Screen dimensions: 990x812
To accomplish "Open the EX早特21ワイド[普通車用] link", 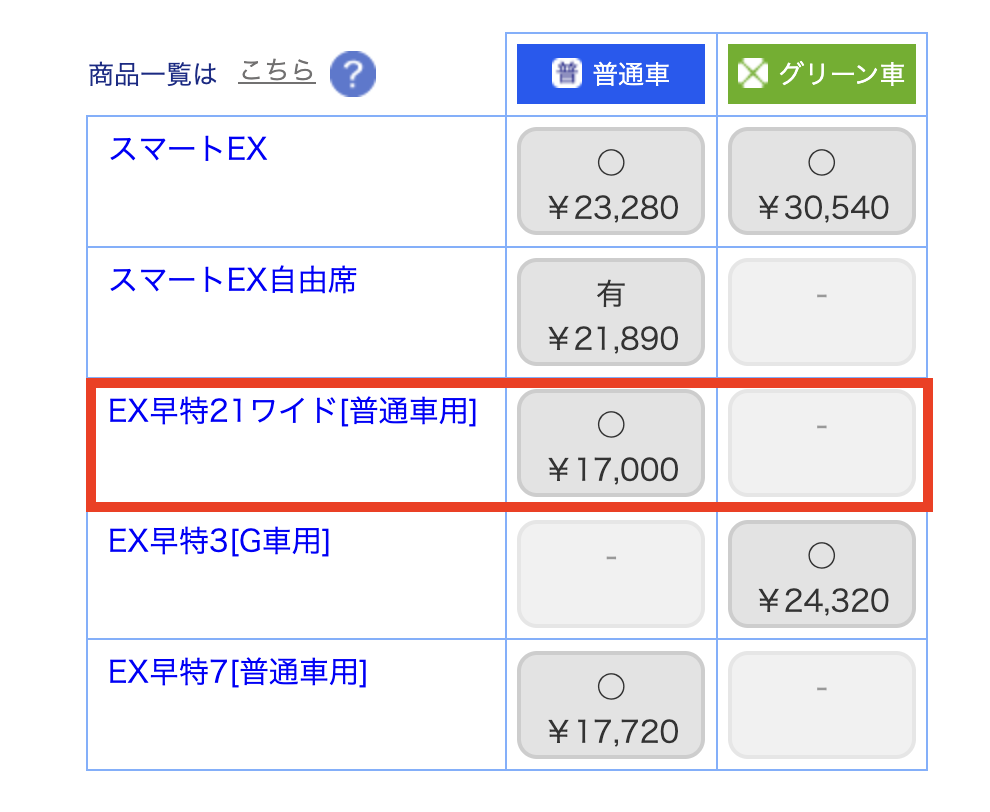I will tap(292, 411).
